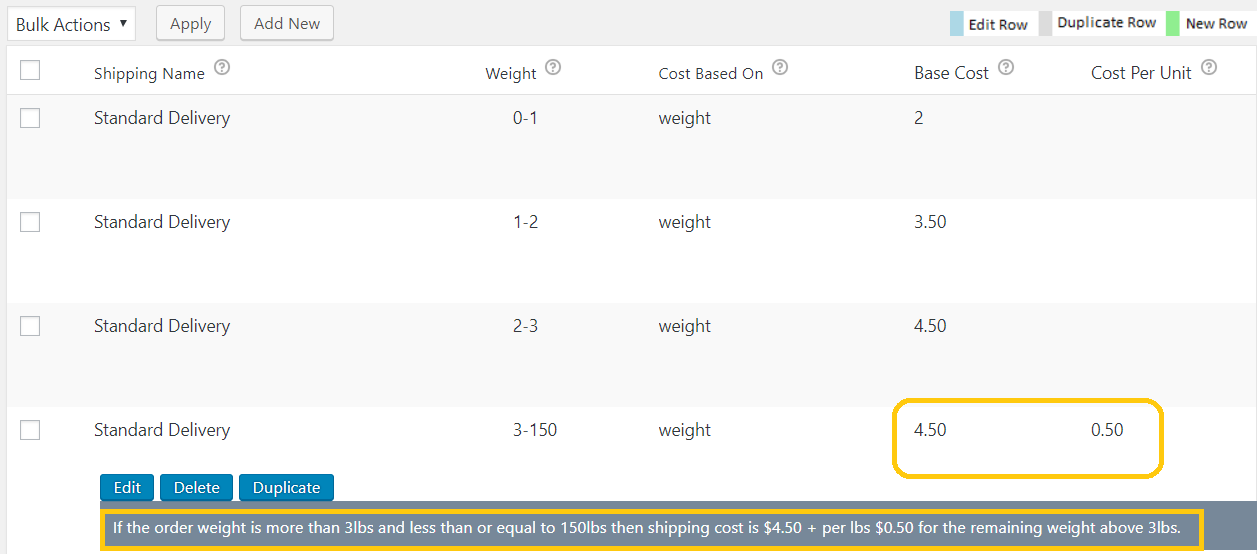Click help icon beside Cost Based On
This screenshot has width=1257, height=554.
pos(780,68)
